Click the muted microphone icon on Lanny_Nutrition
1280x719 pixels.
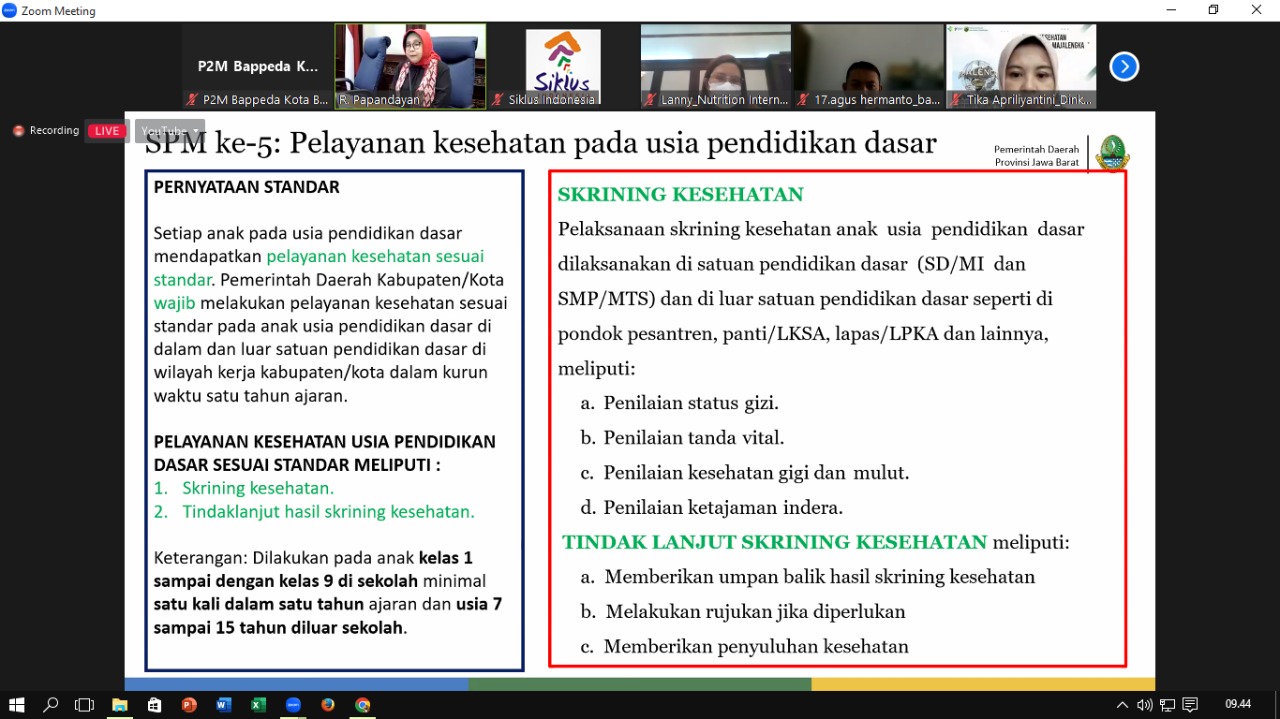coord(650,100)
